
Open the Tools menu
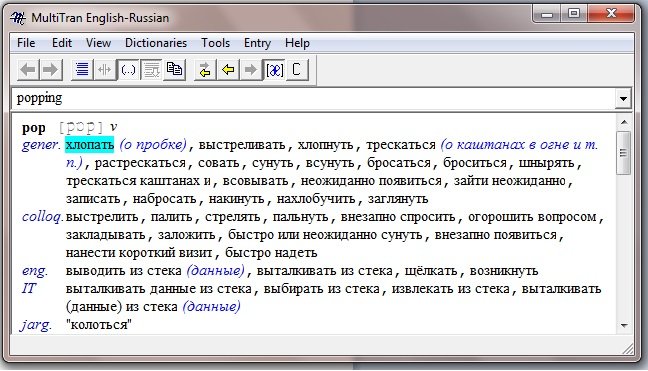pos(215,43)
